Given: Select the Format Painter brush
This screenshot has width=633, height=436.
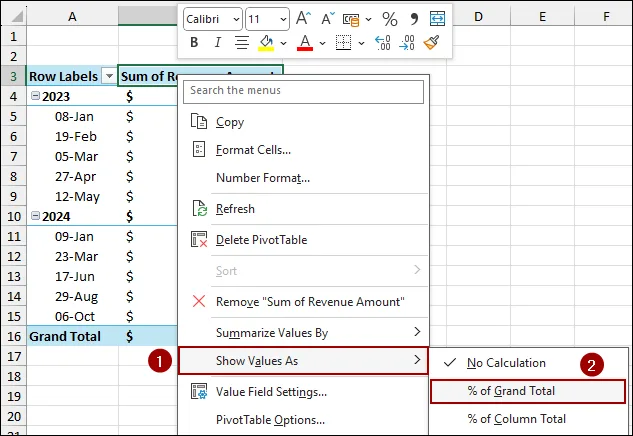Looking at the screenshot, I should (x=431, y=42).
